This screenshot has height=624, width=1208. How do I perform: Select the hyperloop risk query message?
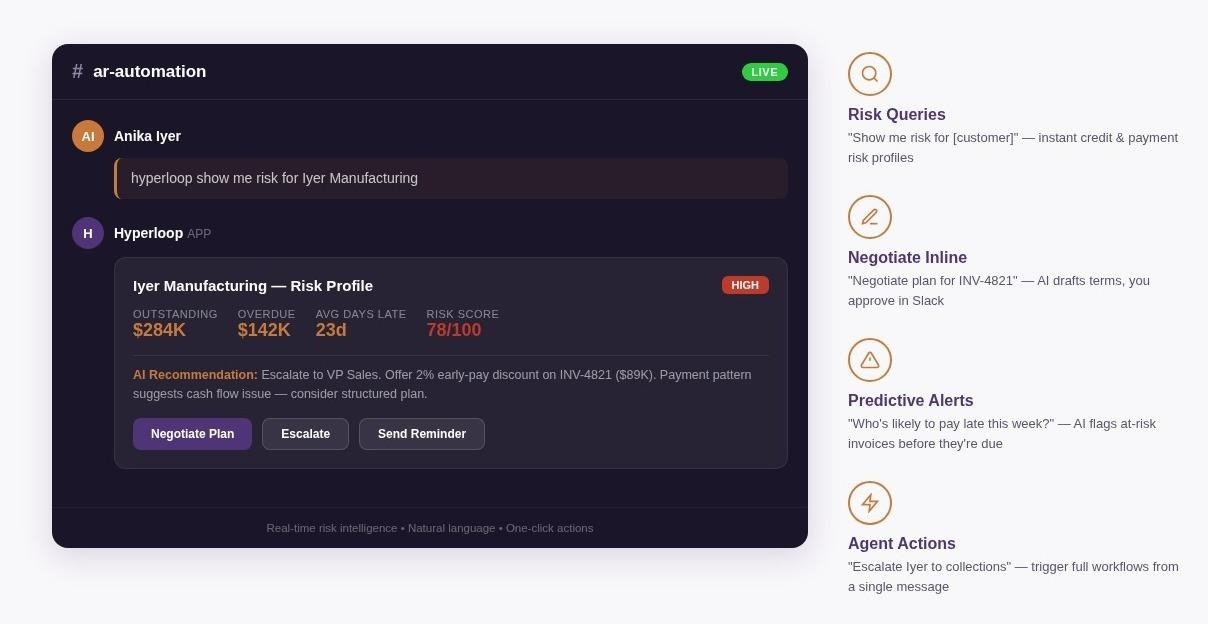(x=451, y=178)
